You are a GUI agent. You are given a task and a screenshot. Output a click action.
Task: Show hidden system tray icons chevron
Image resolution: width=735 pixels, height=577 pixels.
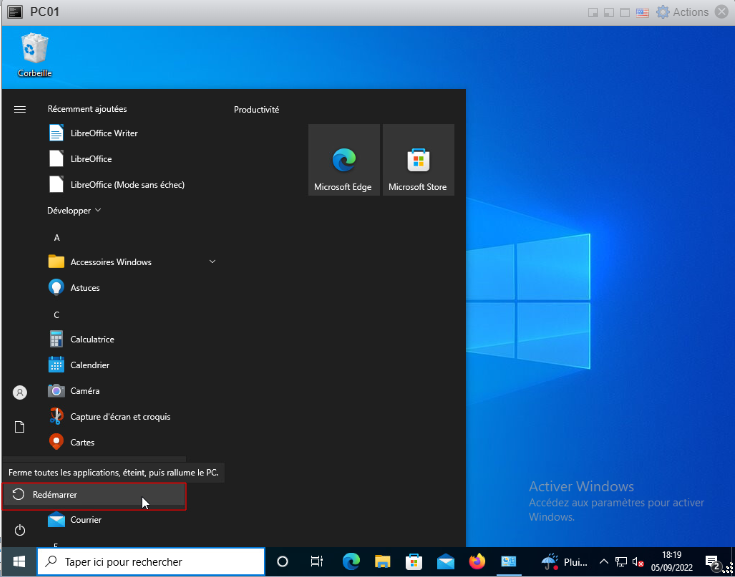click(603, 562)
